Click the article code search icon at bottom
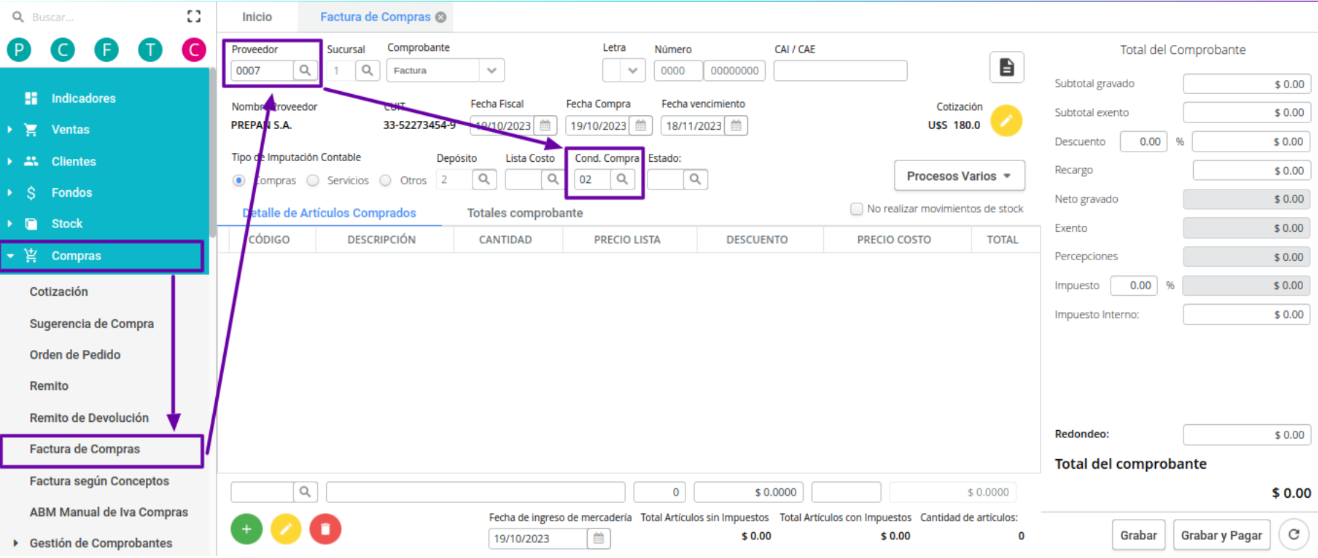Screen dimensions: 1318x558 pyautogui.click(x=306, y=492)
